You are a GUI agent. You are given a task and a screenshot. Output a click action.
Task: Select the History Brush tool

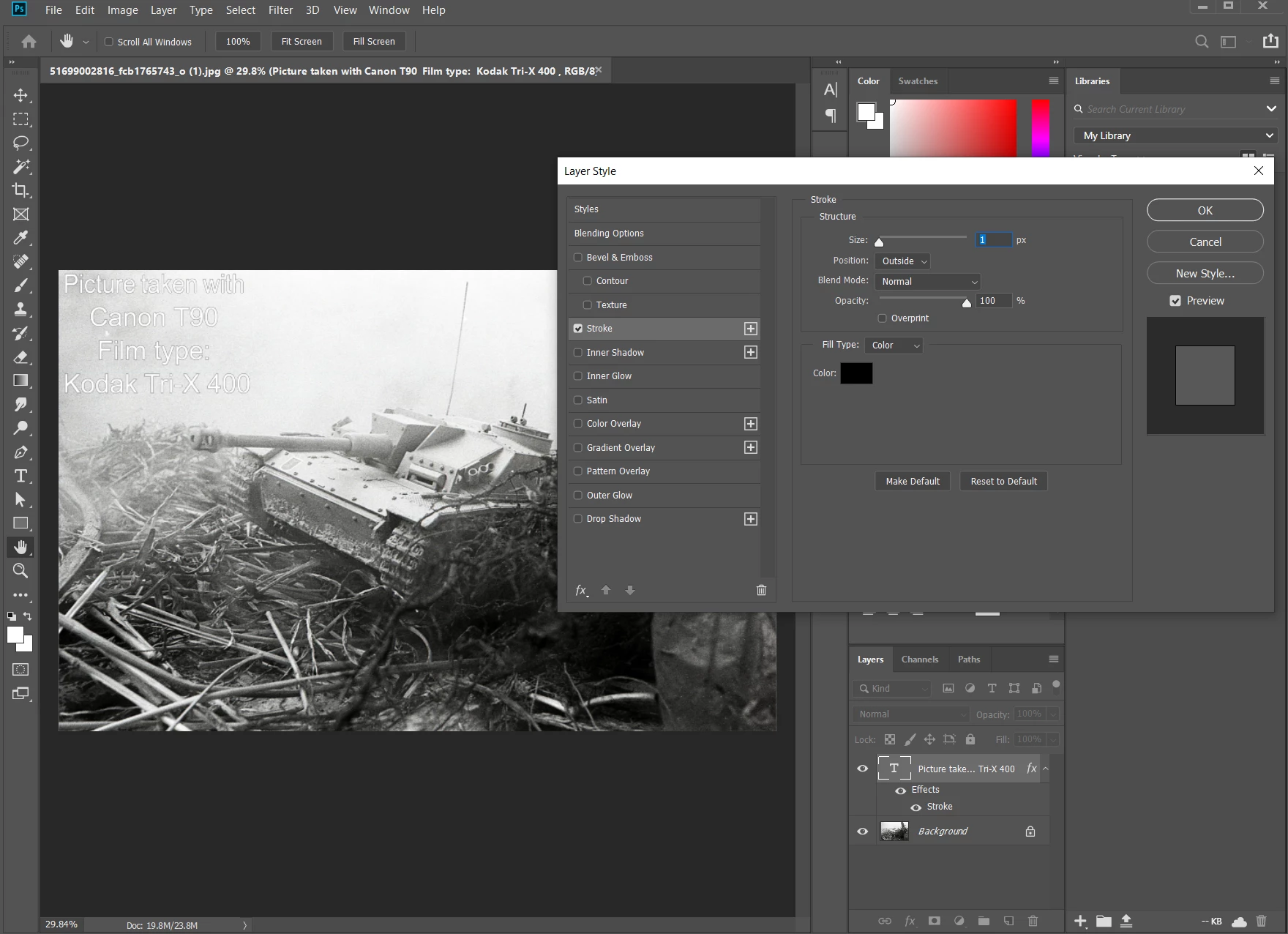point(20,333)
